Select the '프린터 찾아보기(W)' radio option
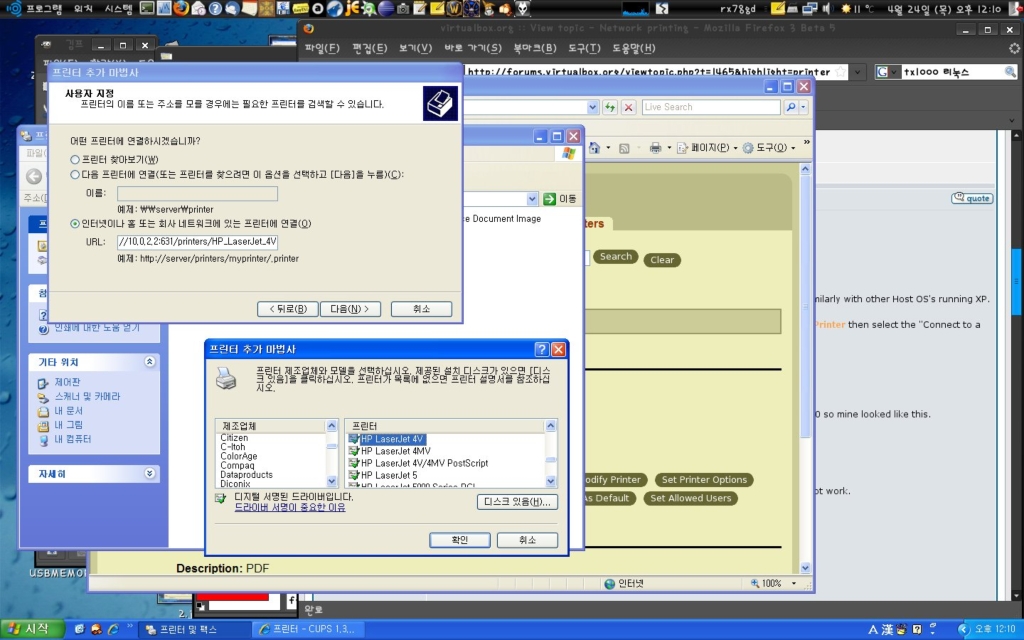This screenshot has height=640, width=1024. 74,159
